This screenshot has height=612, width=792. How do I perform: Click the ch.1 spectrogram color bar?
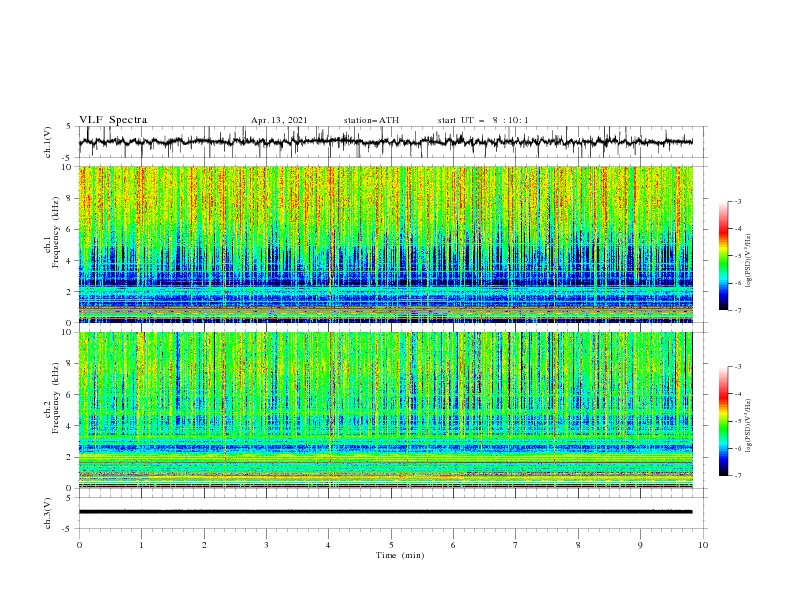[723, 256]
